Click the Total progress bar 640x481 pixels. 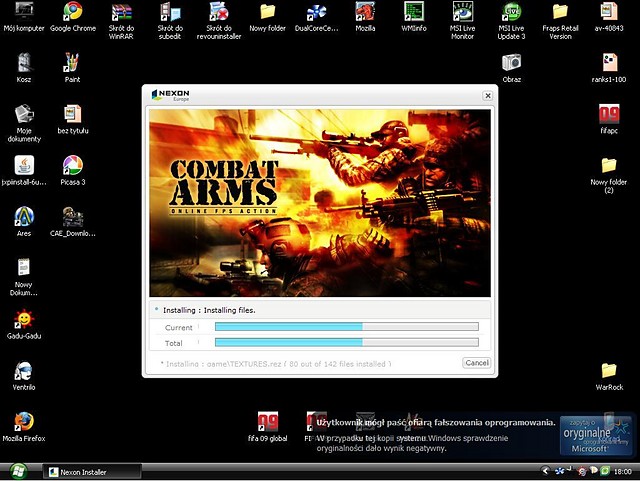click(x=347, y=342)
